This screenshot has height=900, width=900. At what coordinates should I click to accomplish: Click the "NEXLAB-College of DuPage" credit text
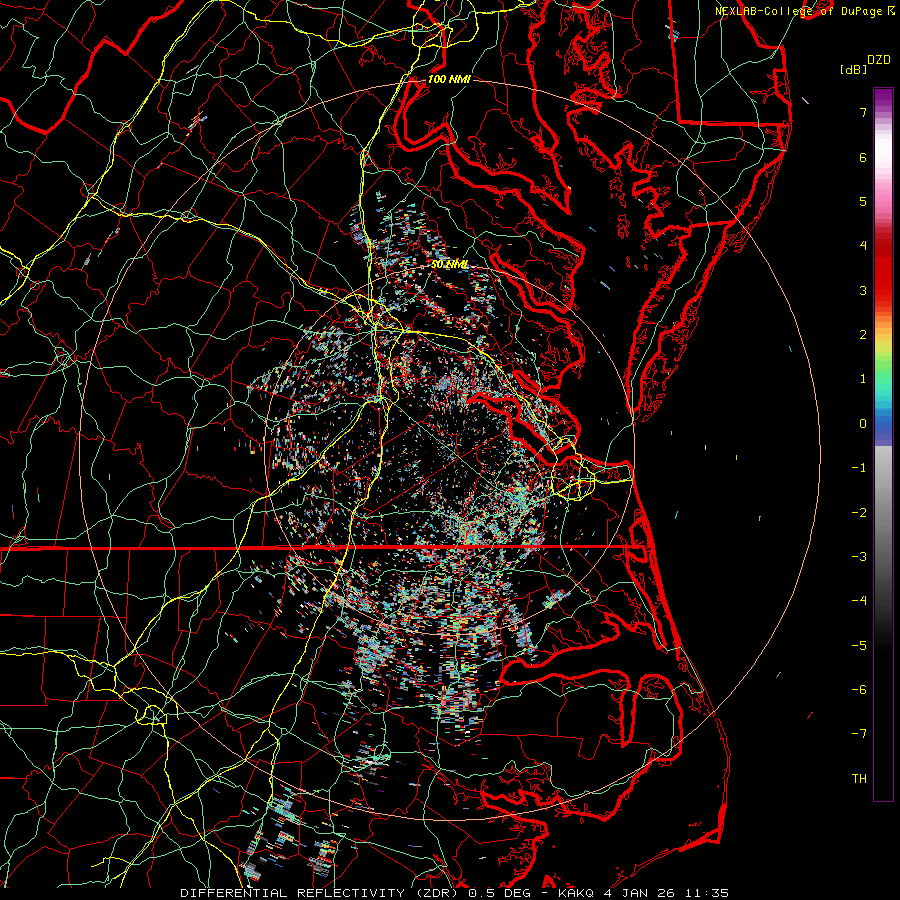point(798,11)
